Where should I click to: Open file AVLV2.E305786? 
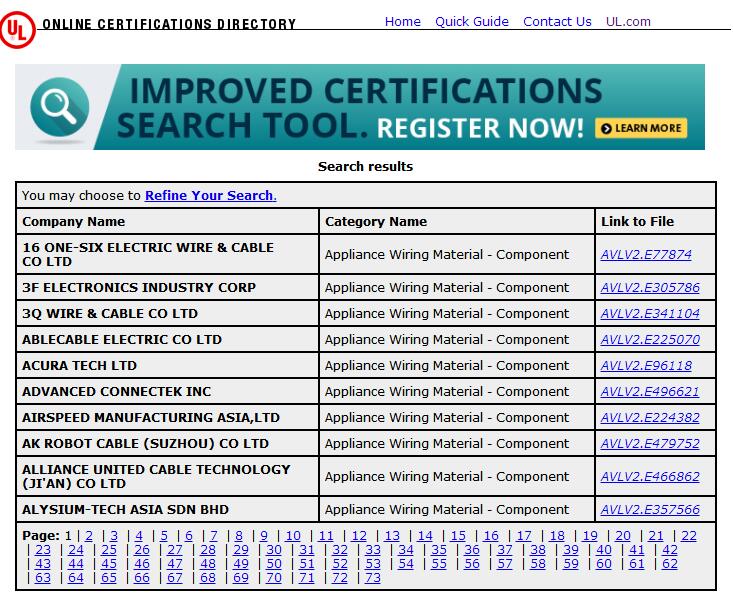click(x=650, y=288)
